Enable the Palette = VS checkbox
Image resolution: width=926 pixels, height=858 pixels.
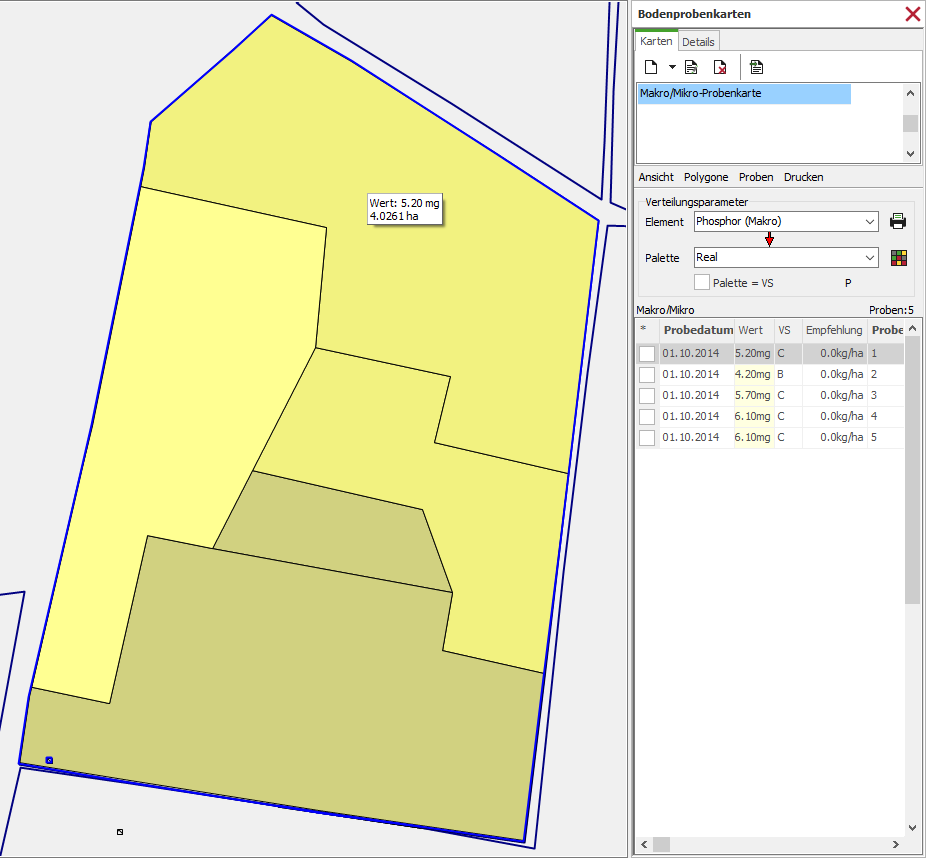click(x=702, y=283)
